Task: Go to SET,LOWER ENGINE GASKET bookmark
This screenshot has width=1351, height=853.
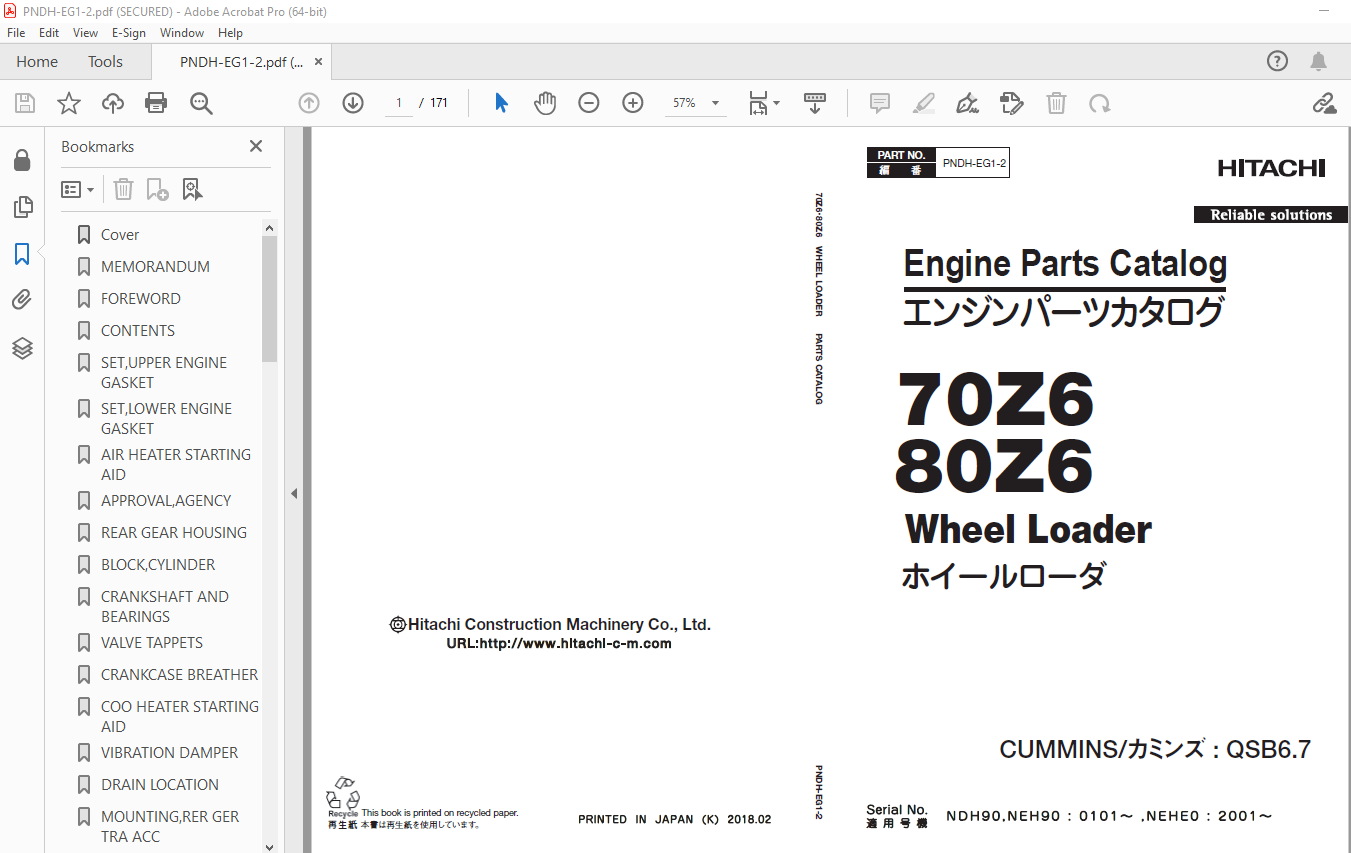Action: 166,419
